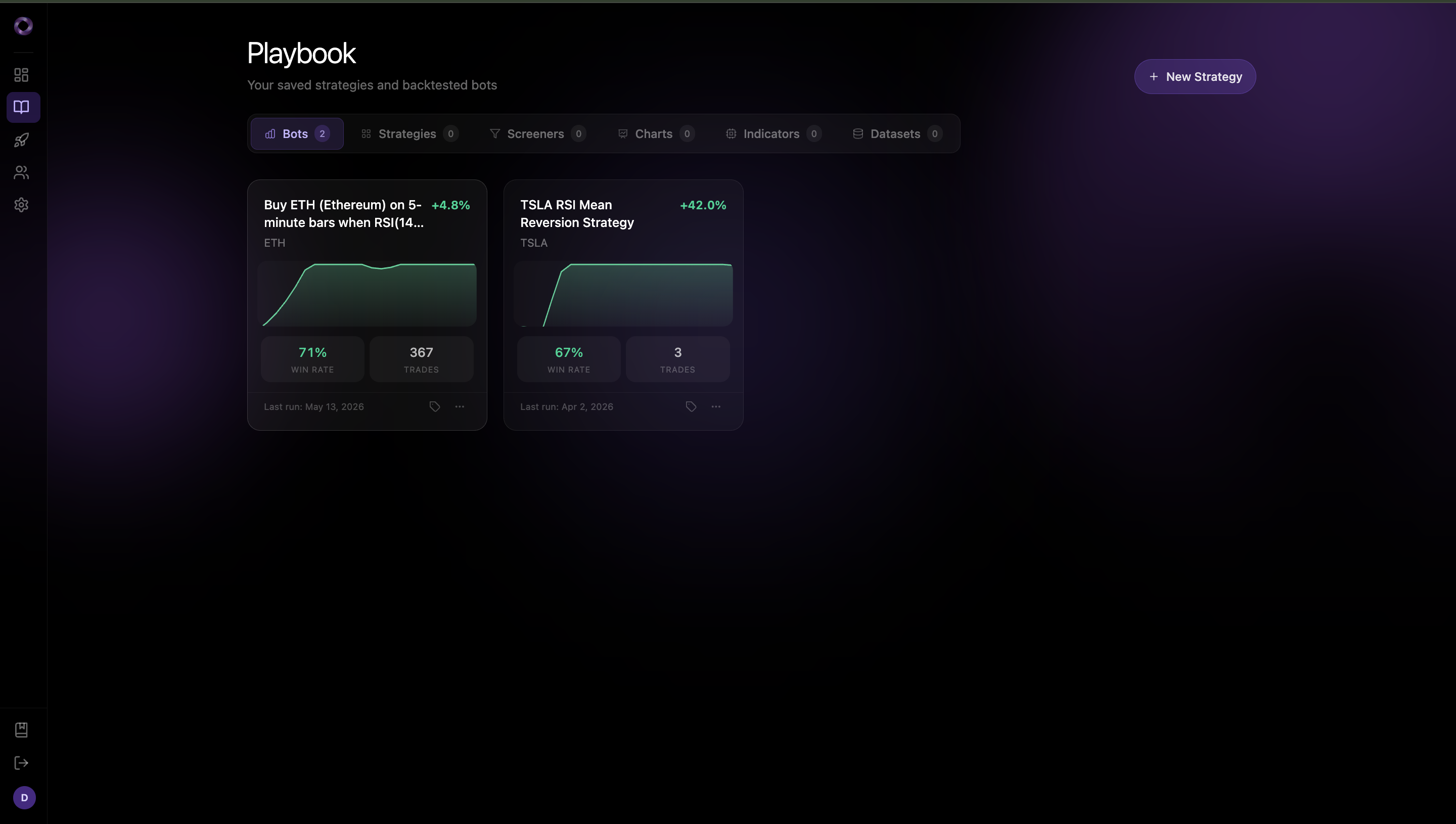
Task: Click the 3 trades stat on TSLA card
Action: point(678,359)
